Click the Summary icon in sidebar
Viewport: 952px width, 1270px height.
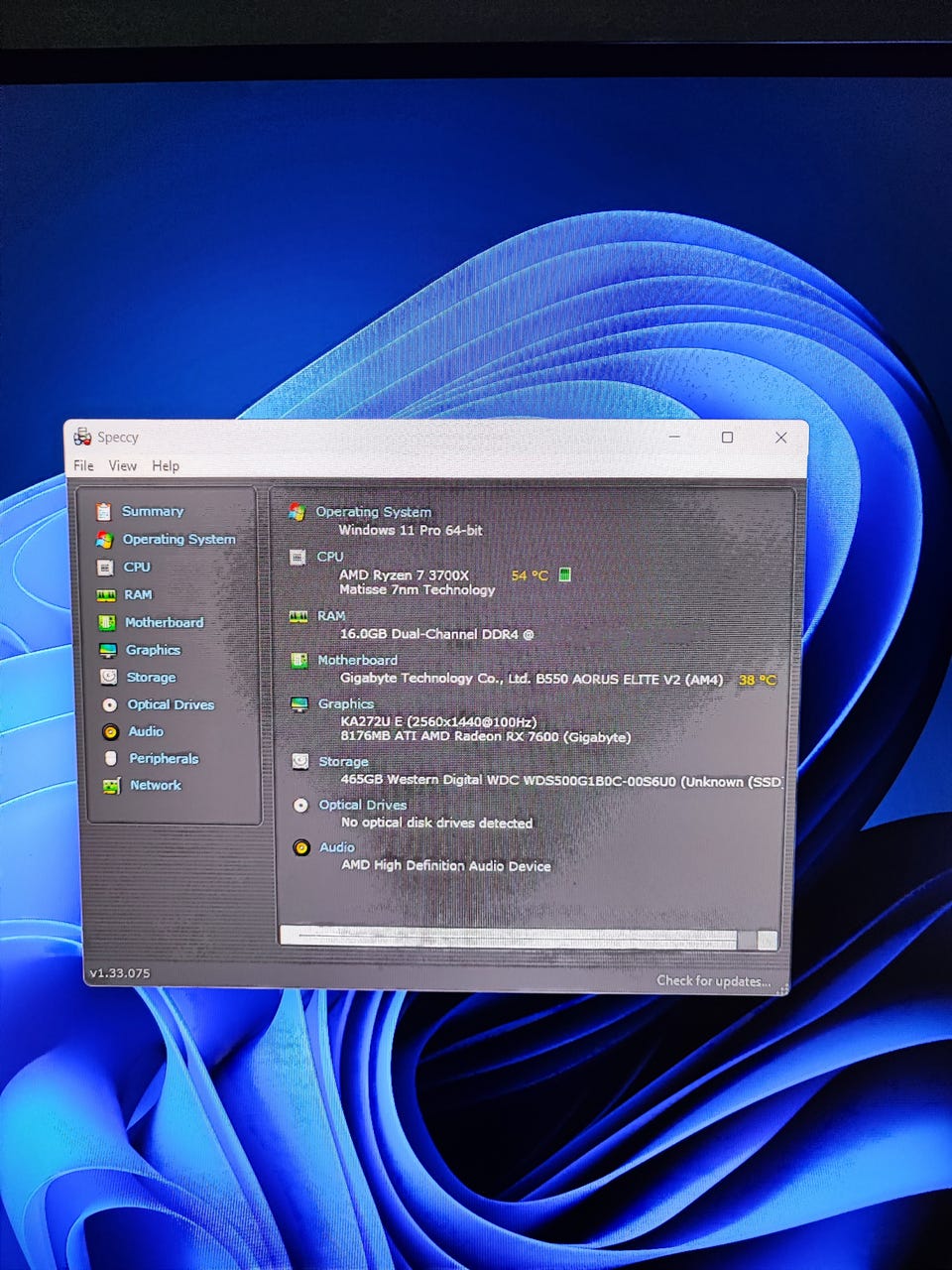pos(103,512)
